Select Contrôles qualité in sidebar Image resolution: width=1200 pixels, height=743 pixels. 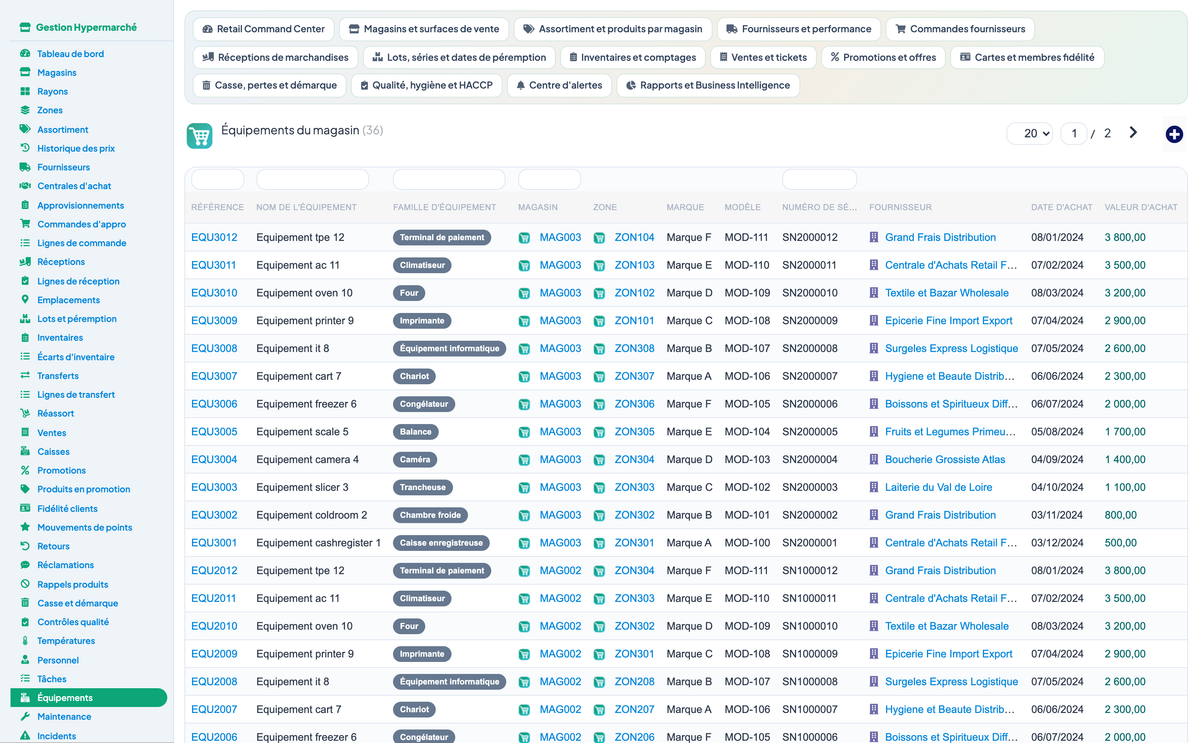pos(73,622)
